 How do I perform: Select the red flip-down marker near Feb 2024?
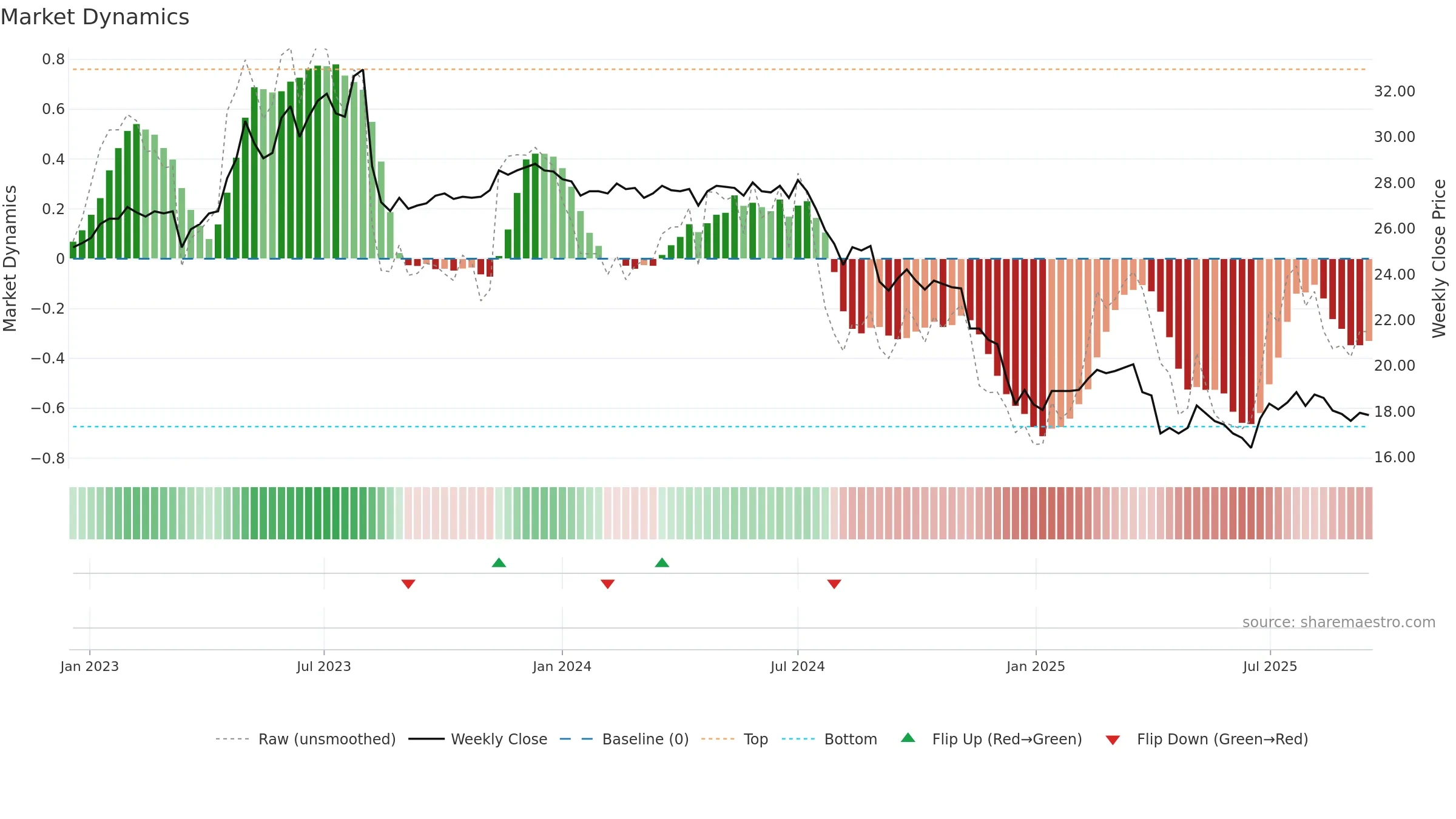(608, 584)
